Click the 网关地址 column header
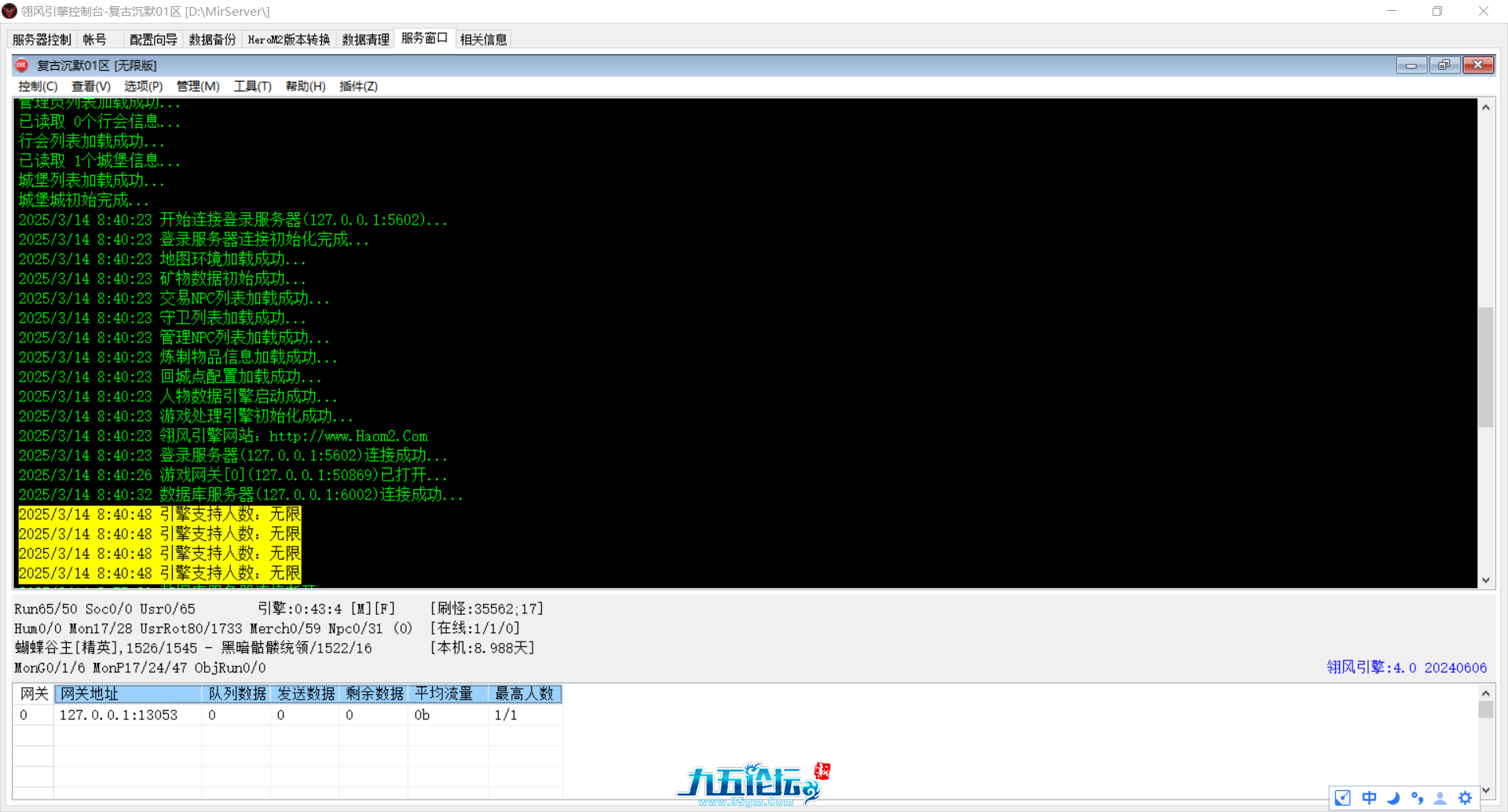 pyautogui.click(x=128, y=693)
